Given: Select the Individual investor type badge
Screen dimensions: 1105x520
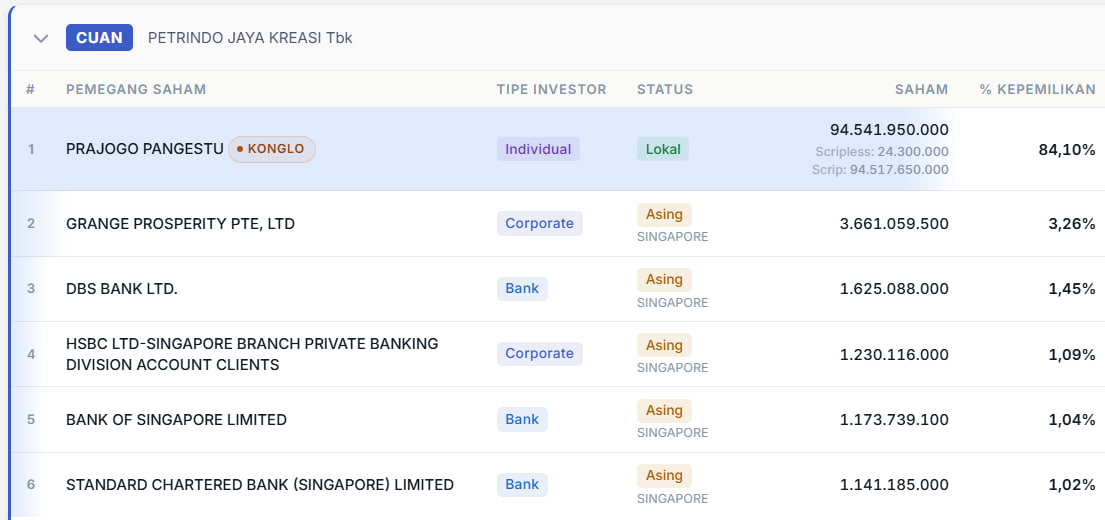Looking at the screenshot, I should [x=538, y=149].
